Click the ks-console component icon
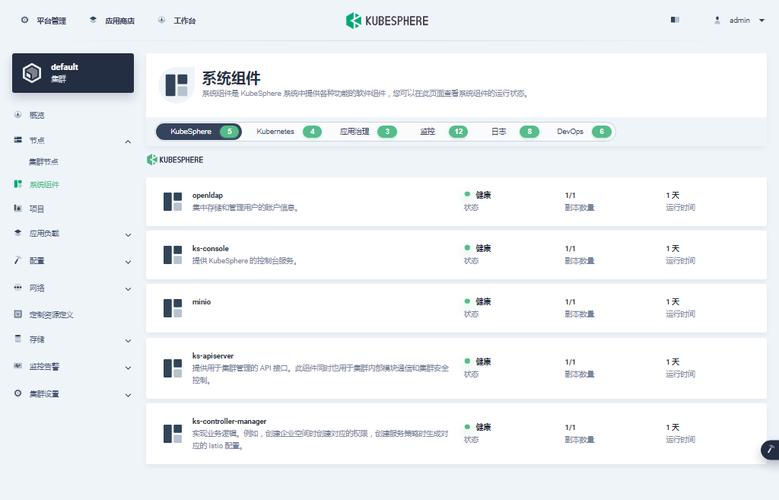779x500 pixels. 173,255
